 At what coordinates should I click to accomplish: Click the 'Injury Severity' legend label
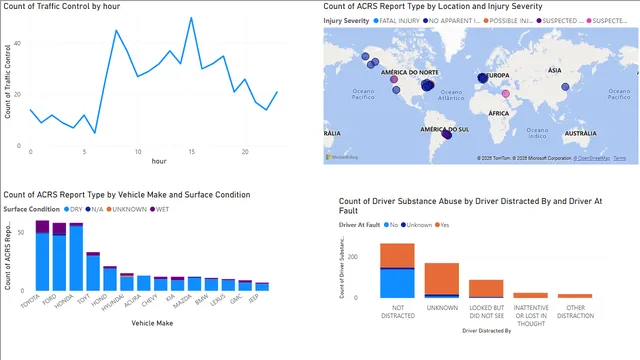click(x=346, y=21)
